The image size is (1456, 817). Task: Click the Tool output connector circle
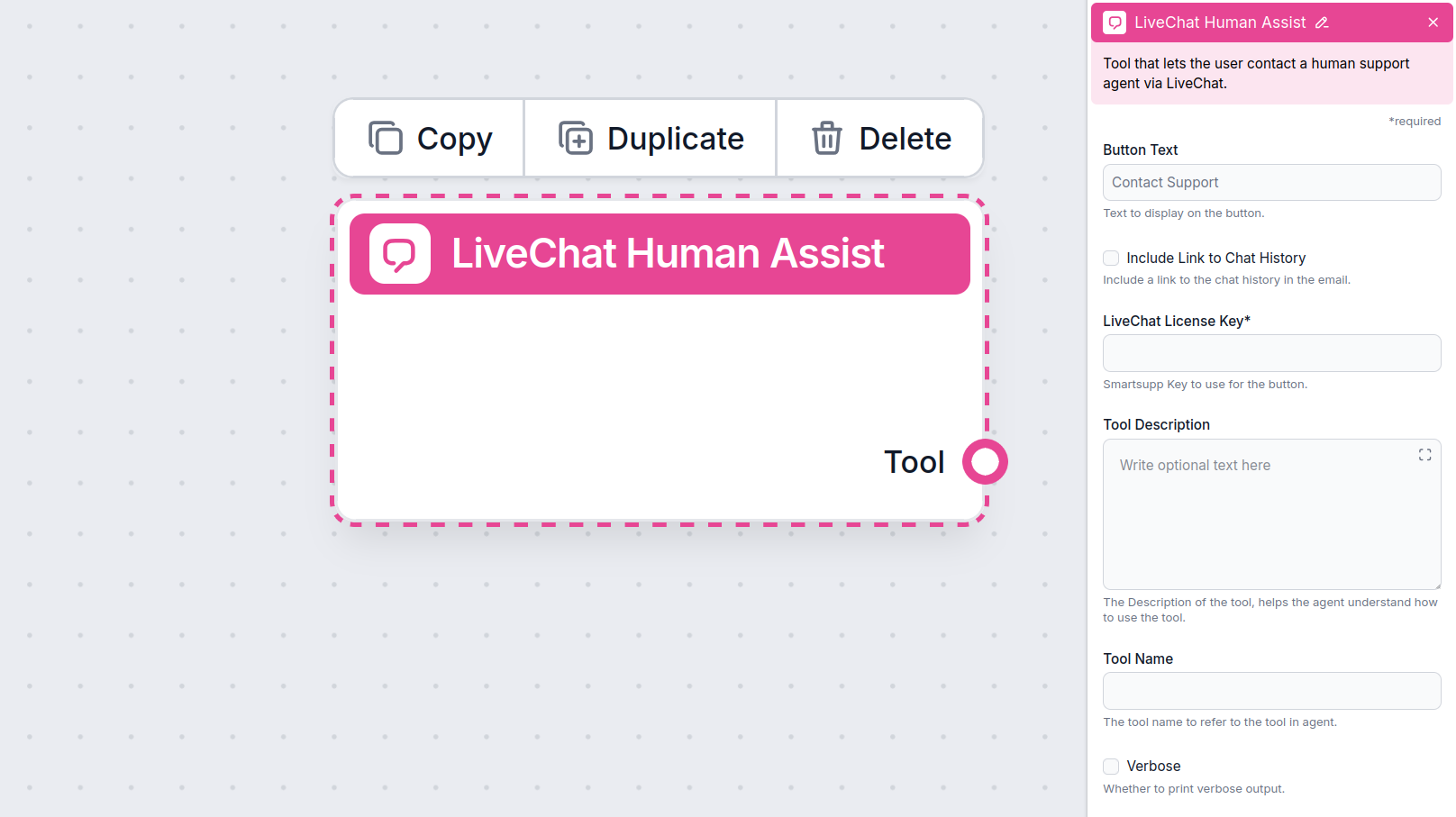(x=984, y=461)
